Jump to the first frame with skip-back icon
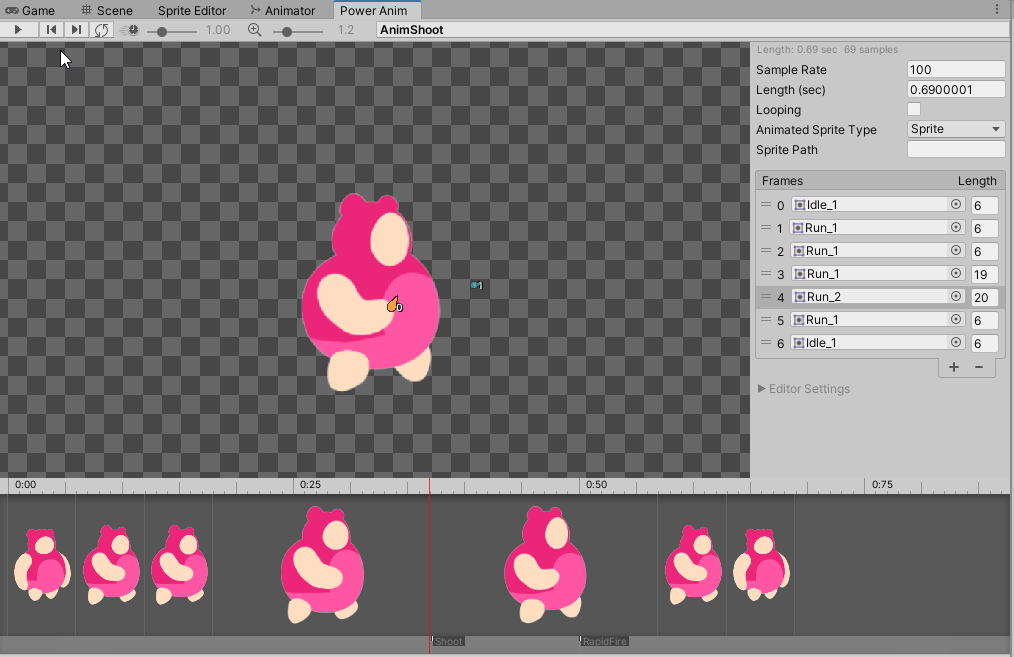 (51, 29)
